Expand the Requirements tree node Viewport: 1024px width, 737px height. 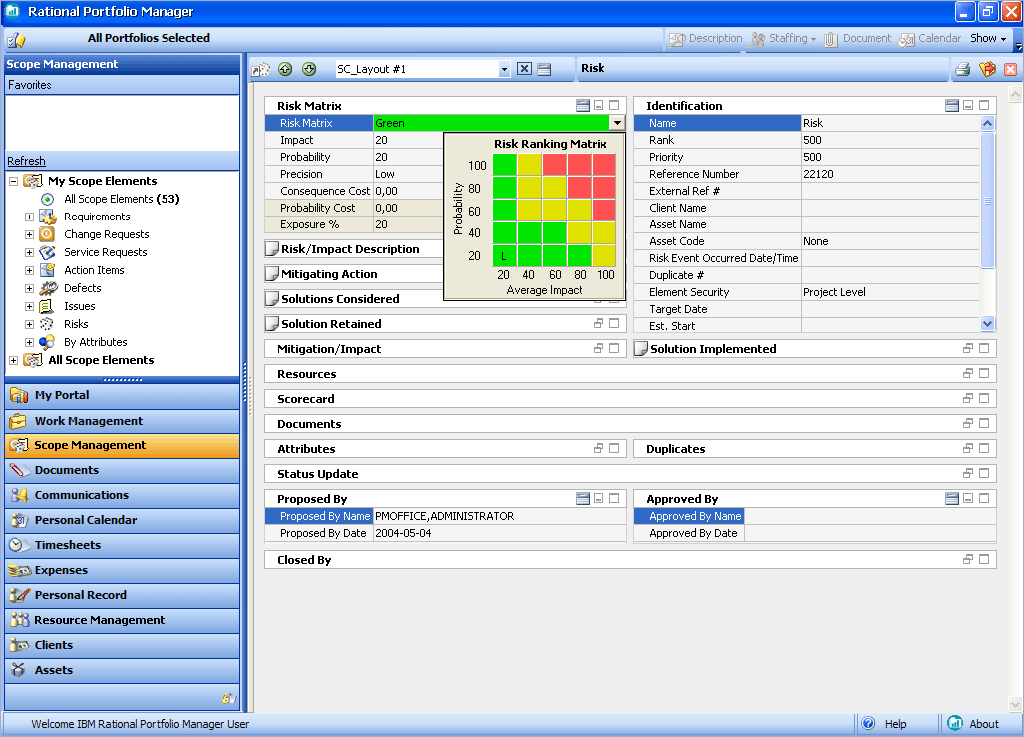[x=29, y=217]
